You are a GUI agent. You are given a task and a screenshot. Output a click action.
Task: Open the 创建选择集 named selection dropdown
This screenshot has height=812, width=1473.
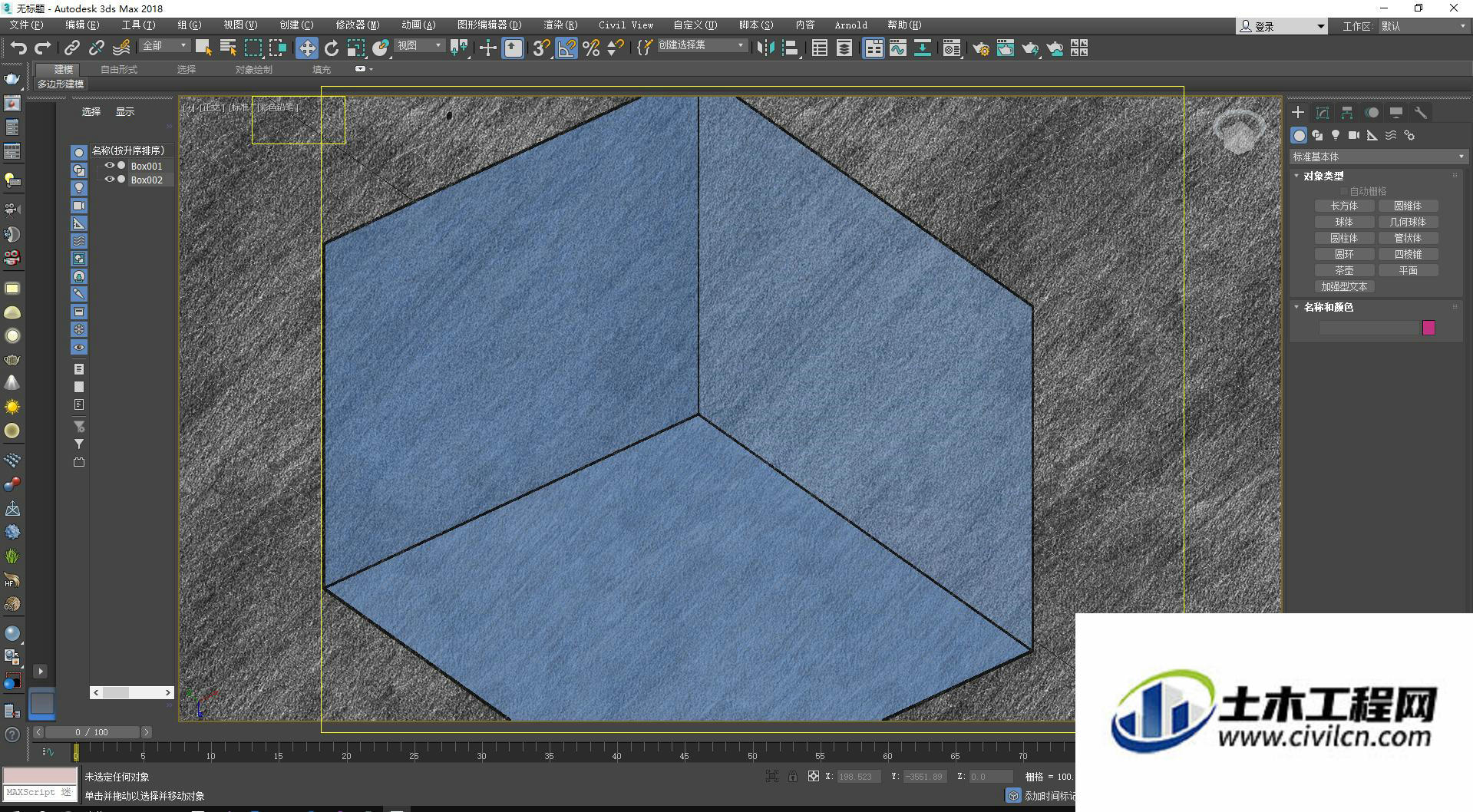(702, 46)
